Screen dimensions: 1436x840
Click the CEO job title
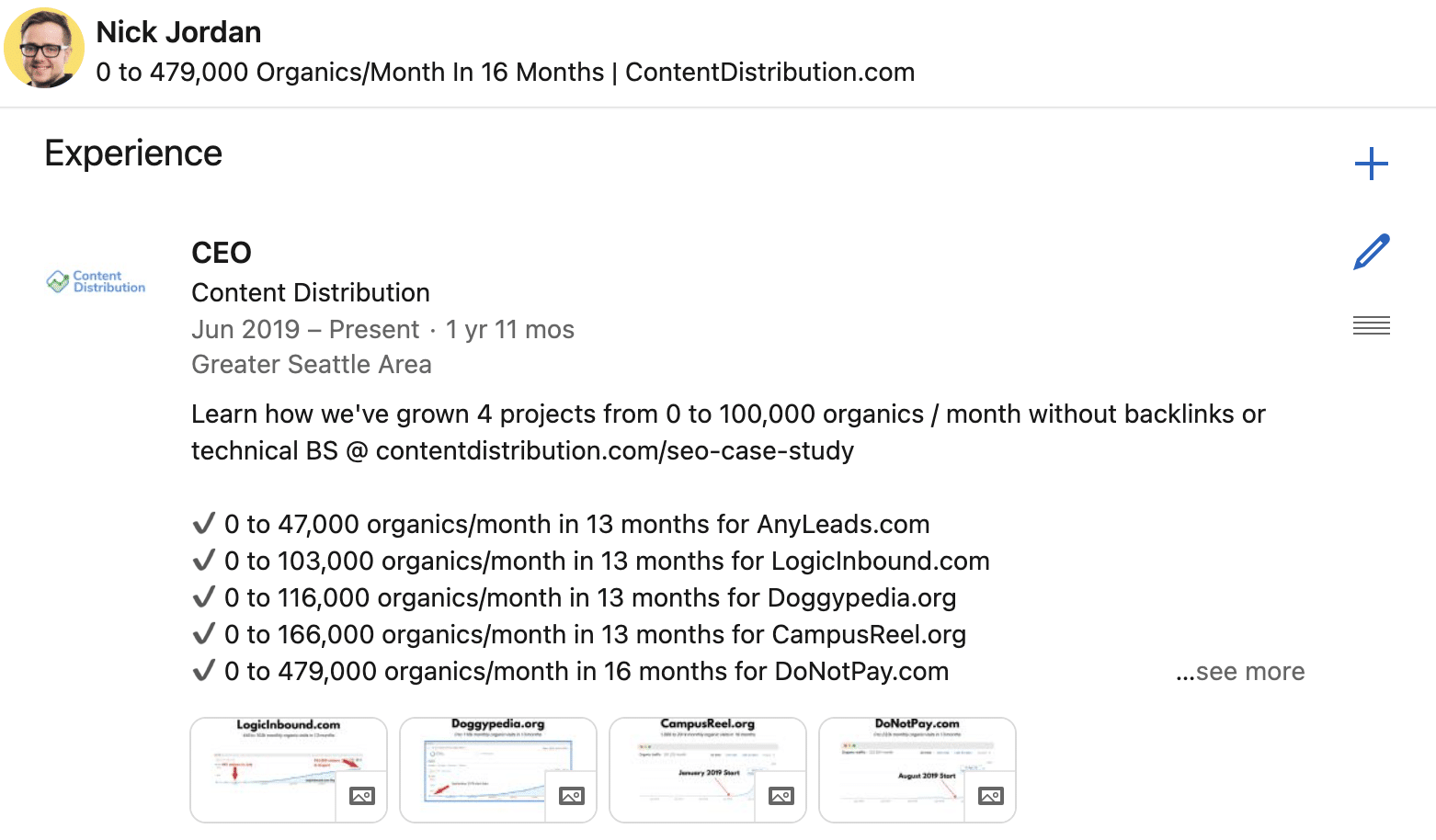click(x=222, y=253)
